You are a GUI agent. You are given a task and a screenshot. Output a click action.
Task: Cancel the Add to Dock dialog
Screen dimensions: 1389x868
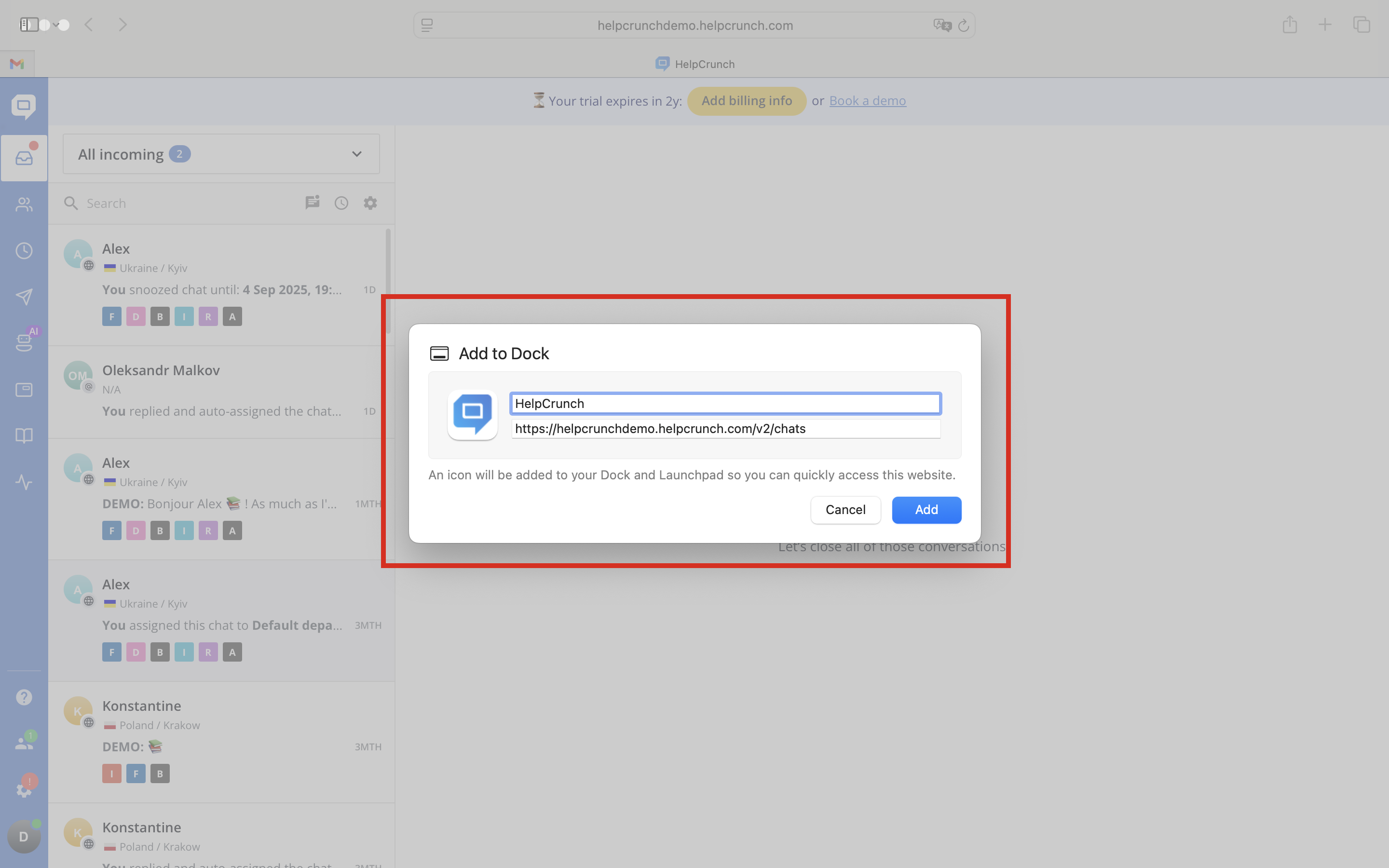(845, 510)
